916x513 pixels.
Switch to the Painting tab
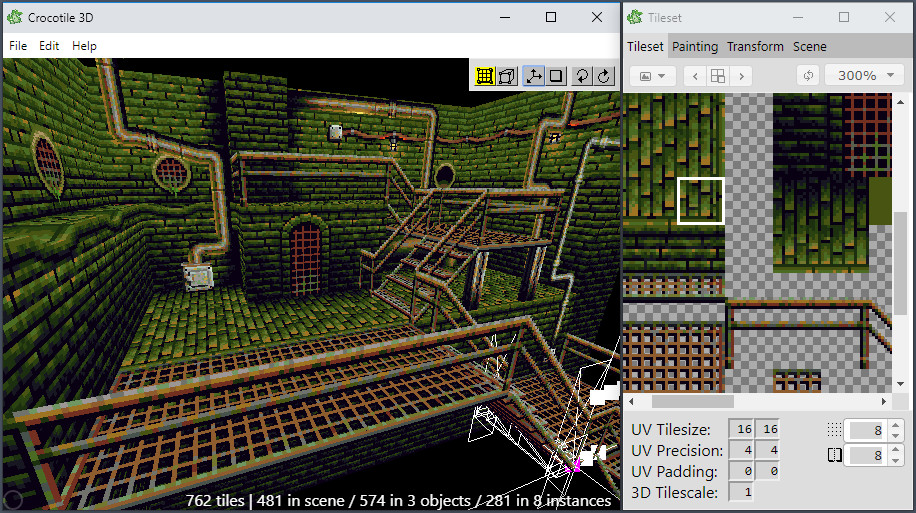695,46
